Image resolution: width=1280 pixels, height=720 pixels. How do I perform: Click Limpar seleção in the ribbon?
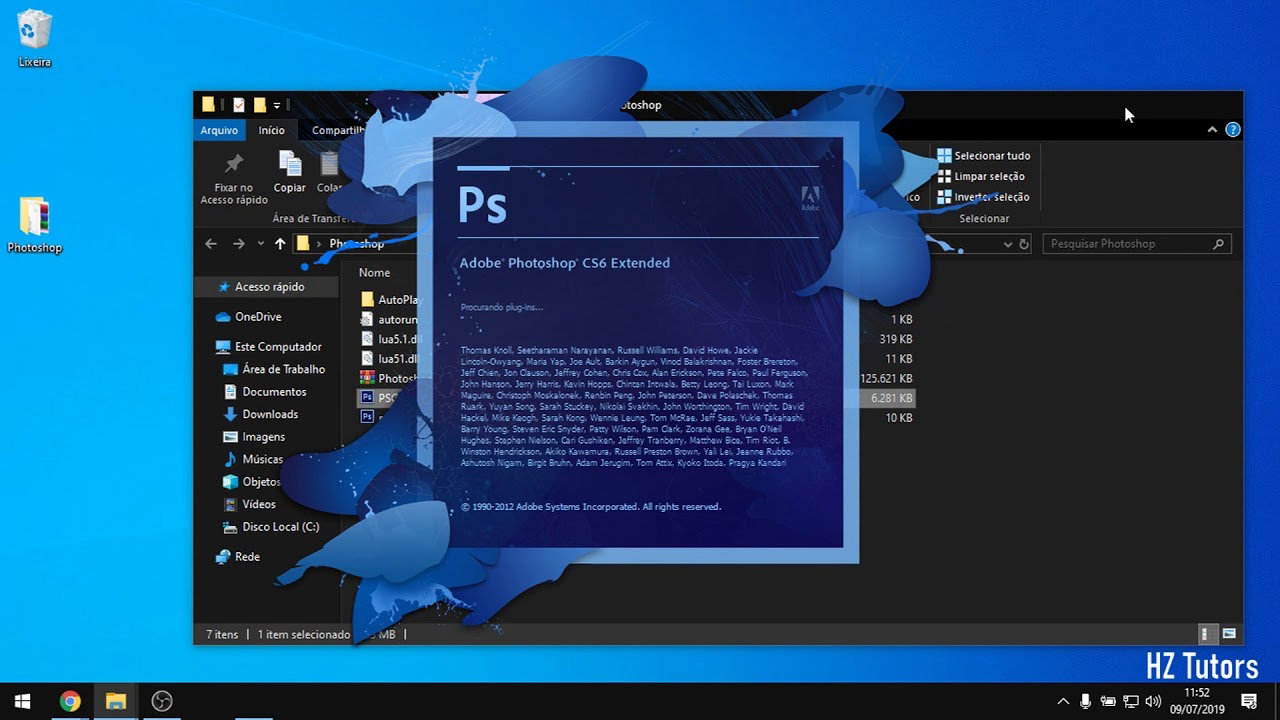980,177
